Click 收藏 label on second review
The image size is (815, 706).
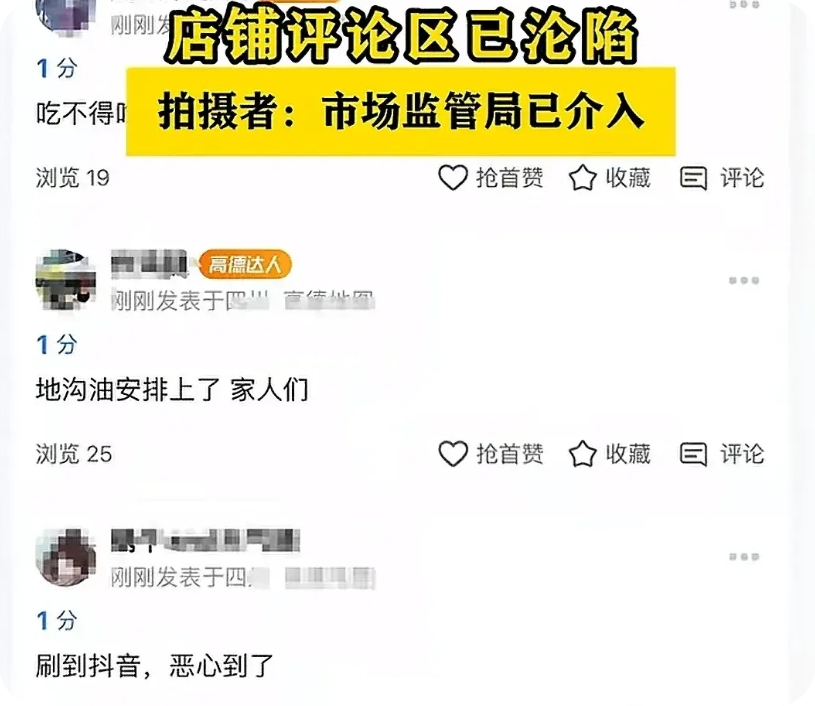click(x=628, y=454)
